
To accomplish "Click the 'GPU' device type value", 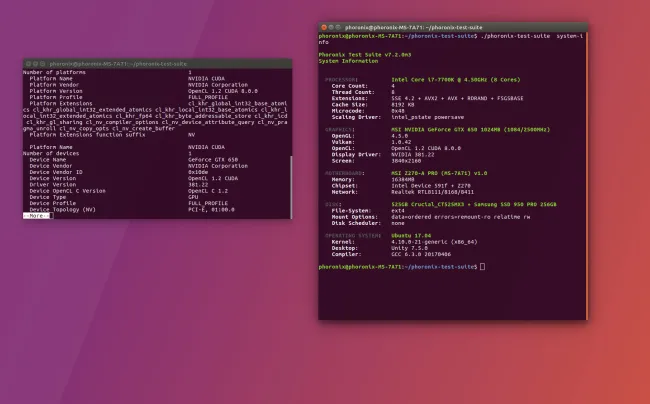I will 193,197.
